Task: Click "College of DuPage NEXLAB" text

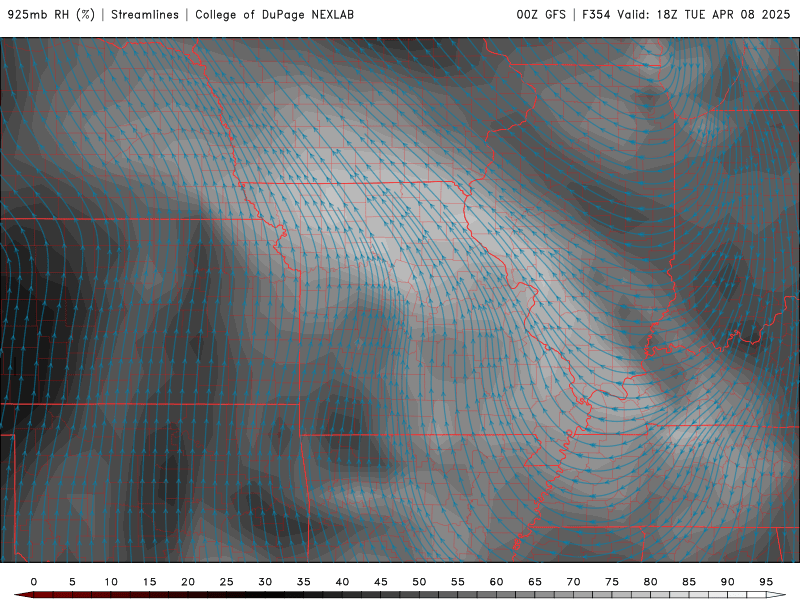Action: point(274,15)
